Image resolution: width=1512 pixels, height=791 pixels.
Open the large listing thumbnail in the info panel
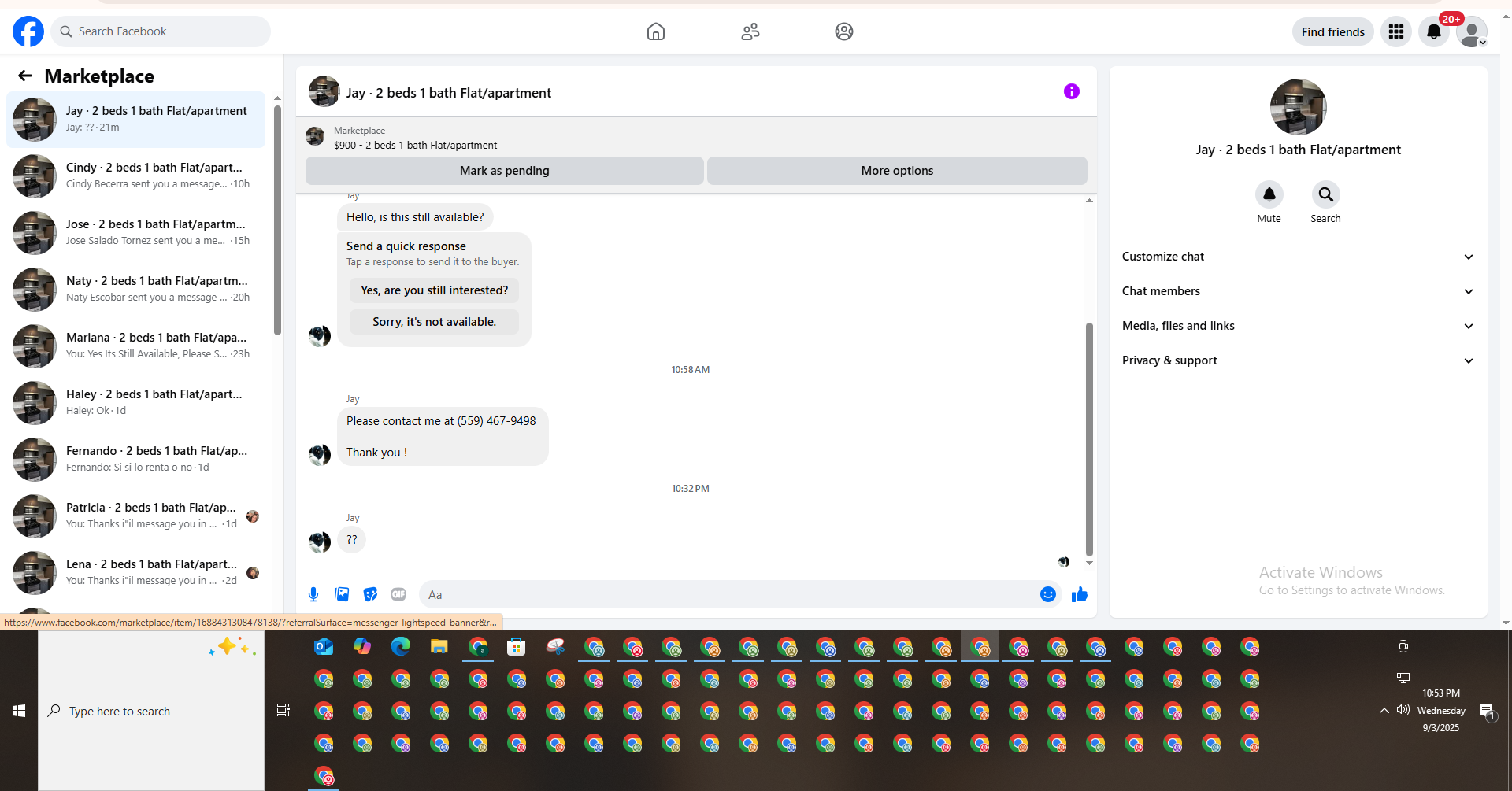click(x=1299, y=107)
